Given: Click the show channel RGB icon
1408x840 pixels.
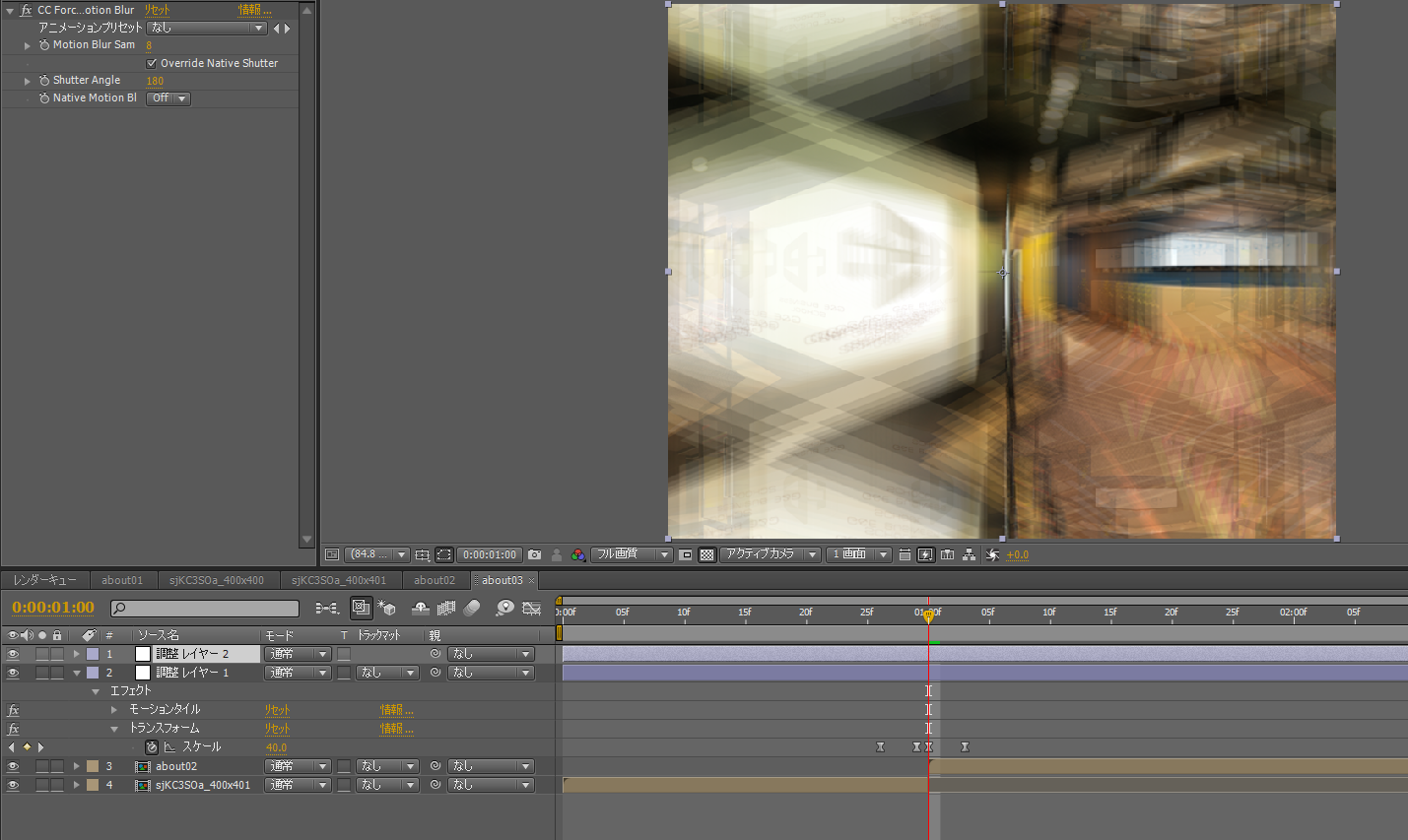Looking at the screenshot, I should [578, 554].
